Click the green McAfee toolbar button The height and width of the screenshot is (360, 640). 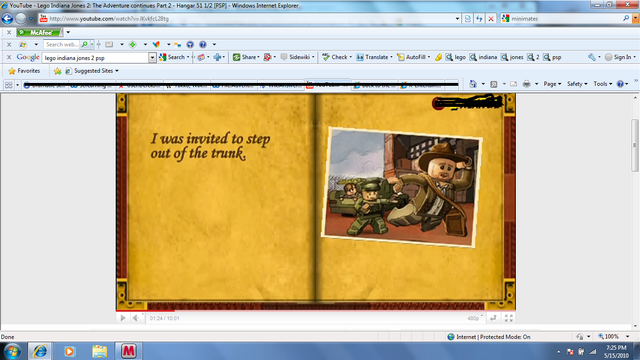pyautogui.click(x=40, y=32)
